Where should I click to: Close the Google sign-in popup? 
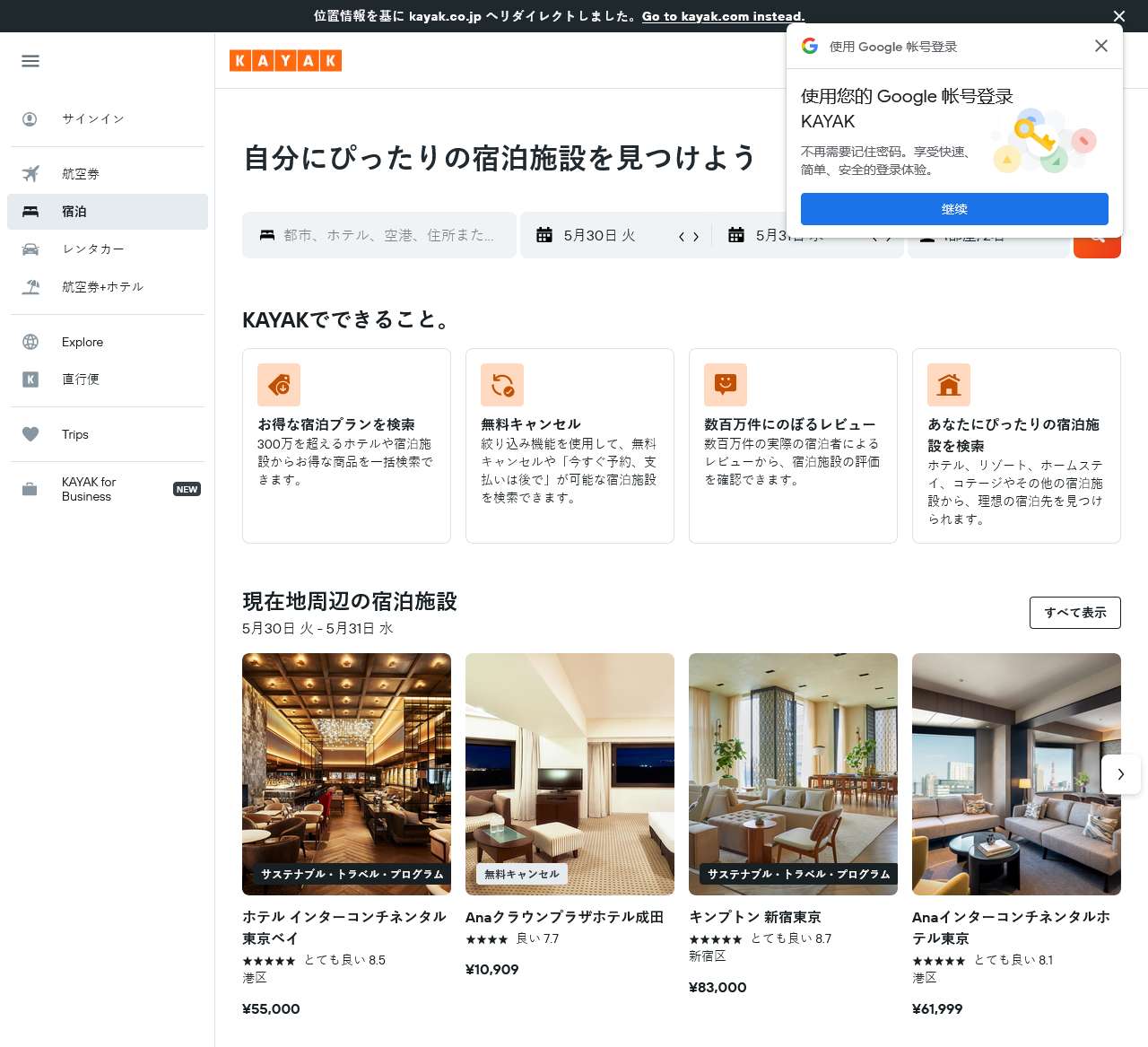coord(1101,46)
